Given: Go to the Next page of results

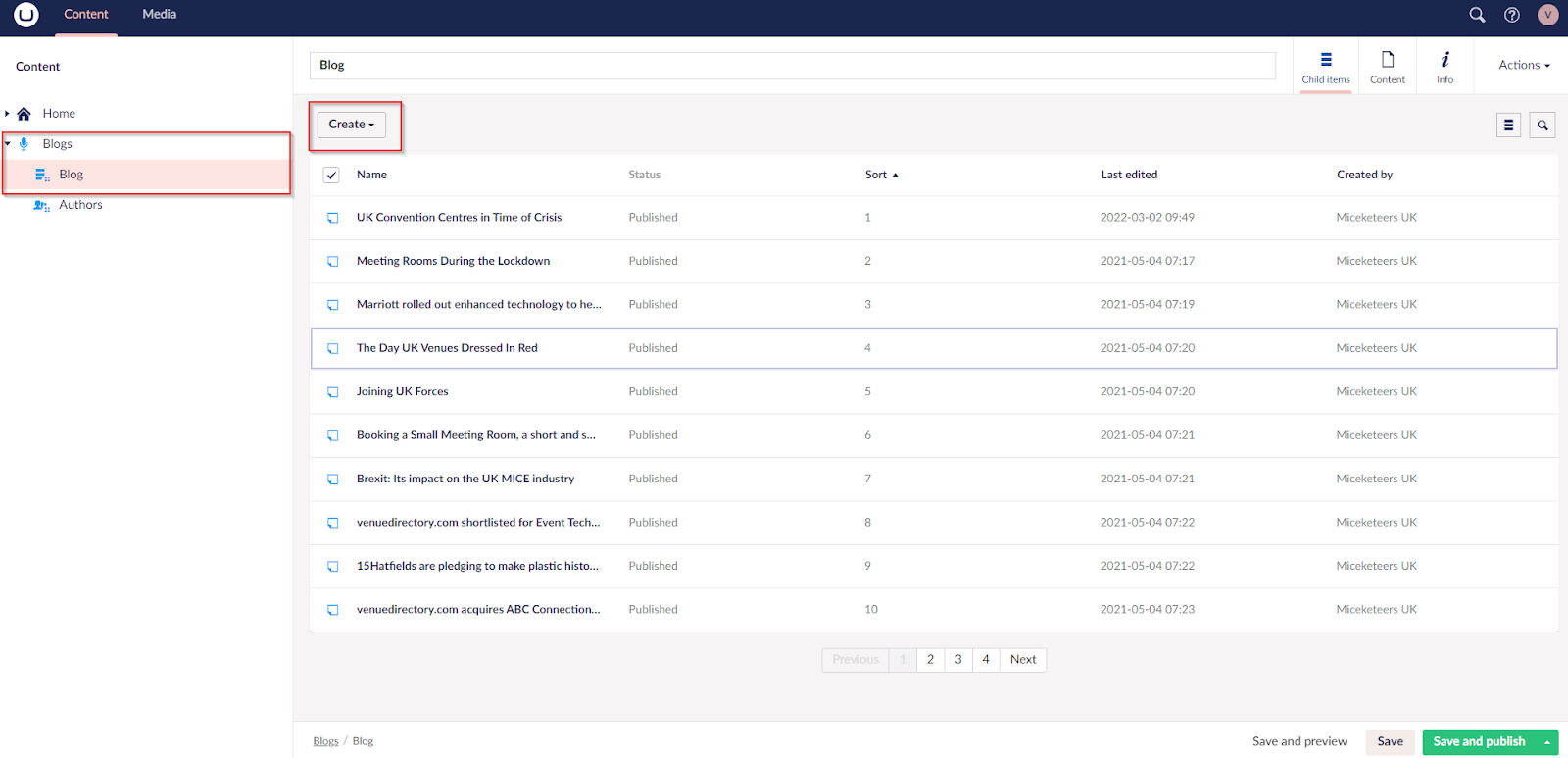Looking at the screenshot, I should [1023, 660].
